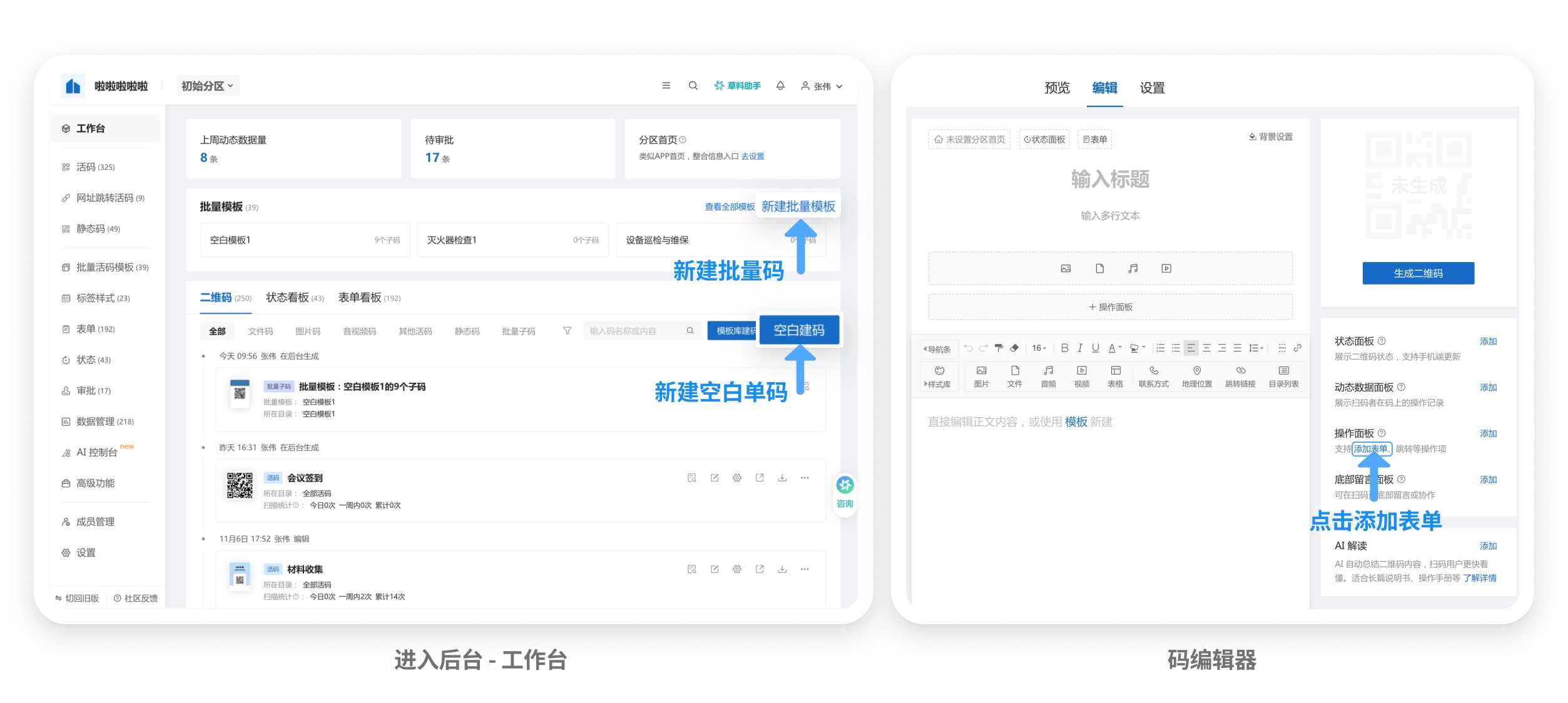Viewport: 1568px width, 703px height.
Task: Switch to the 预览 tab
Action: click(1057, 88)
